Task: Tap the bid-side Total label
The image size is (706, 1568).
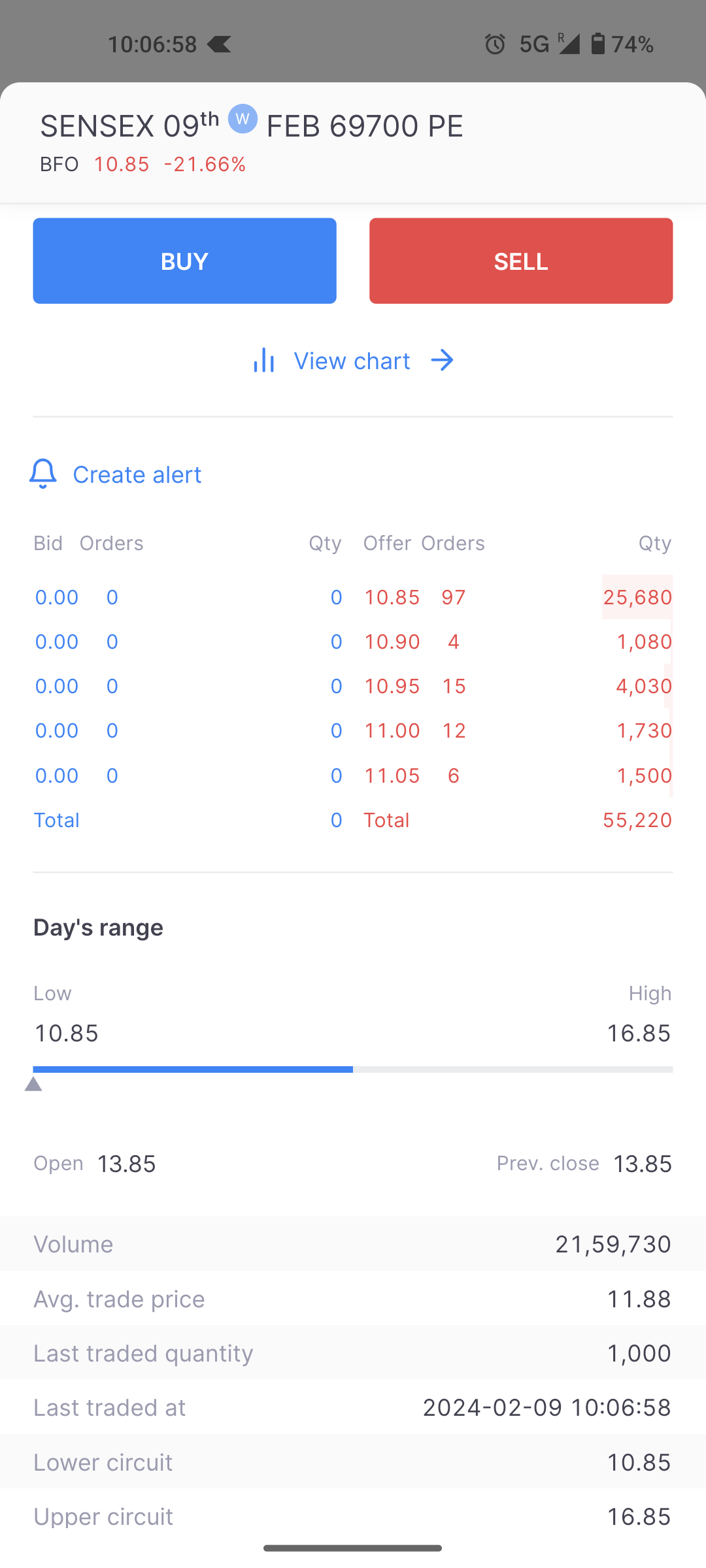Action: pos(57,820)
